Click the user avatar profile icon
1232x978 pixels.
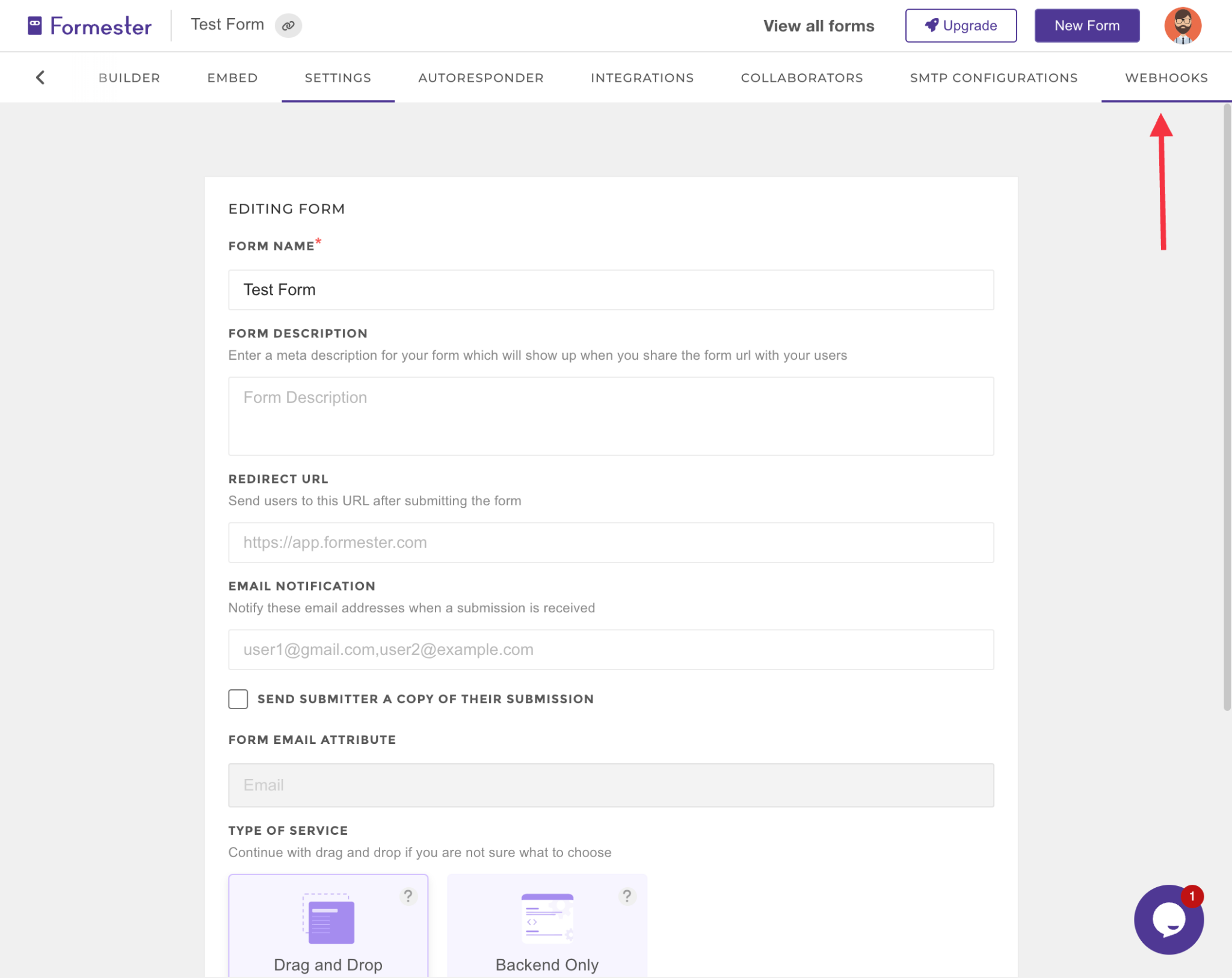click(x=1183, y=25)
